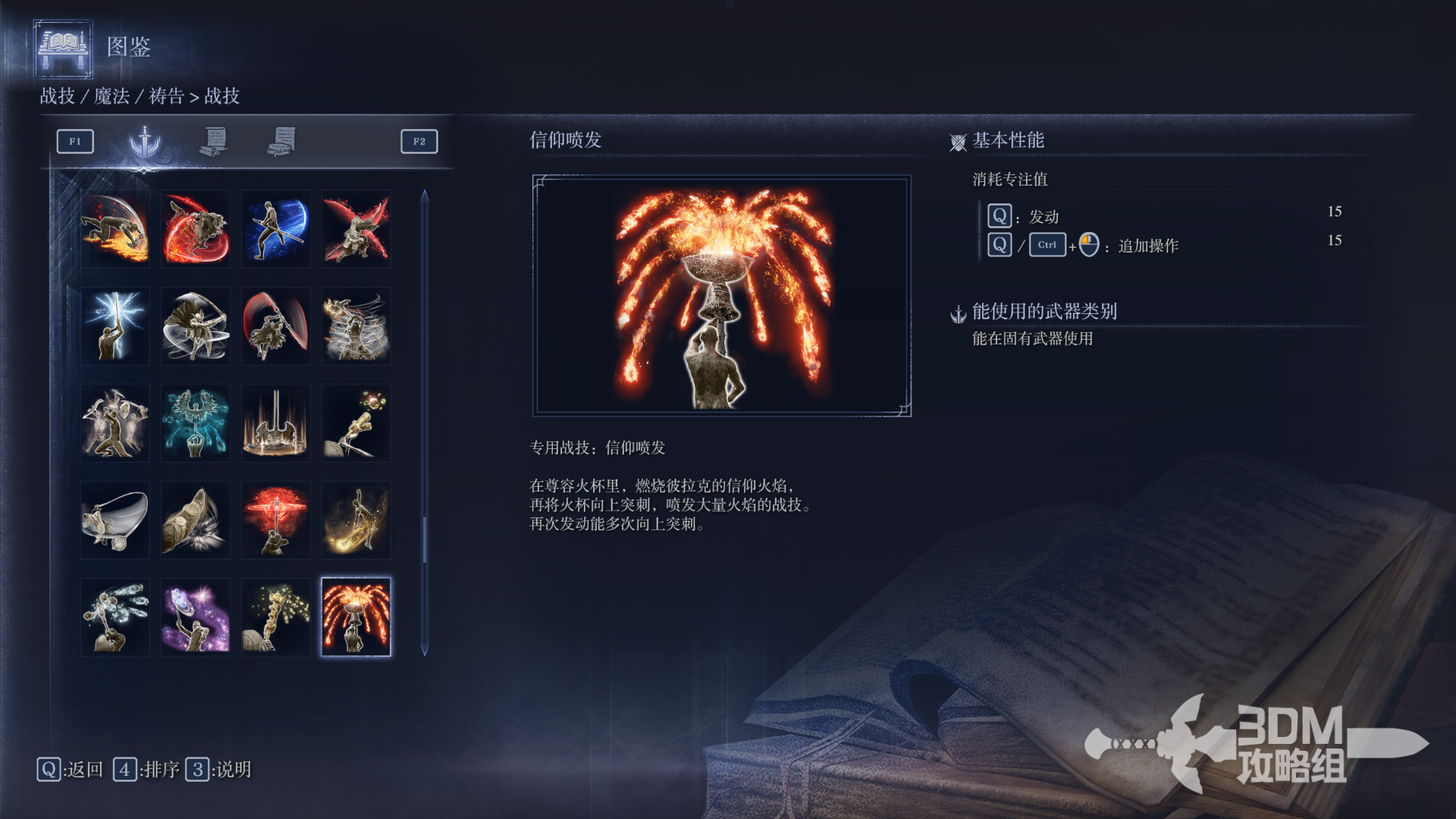The image size is (1456, 819).
Task: Click the F2 next tab button
Action: pos(419,142)
